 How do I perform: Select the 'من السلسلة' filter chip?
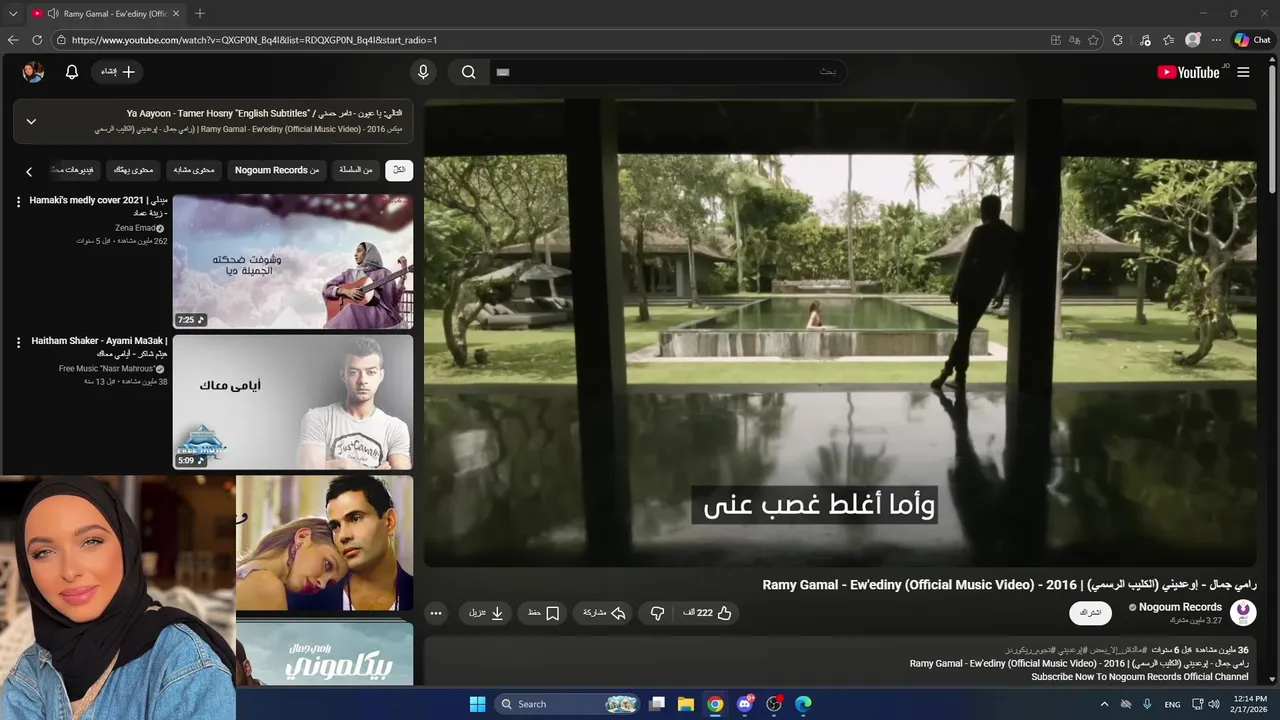356,170
